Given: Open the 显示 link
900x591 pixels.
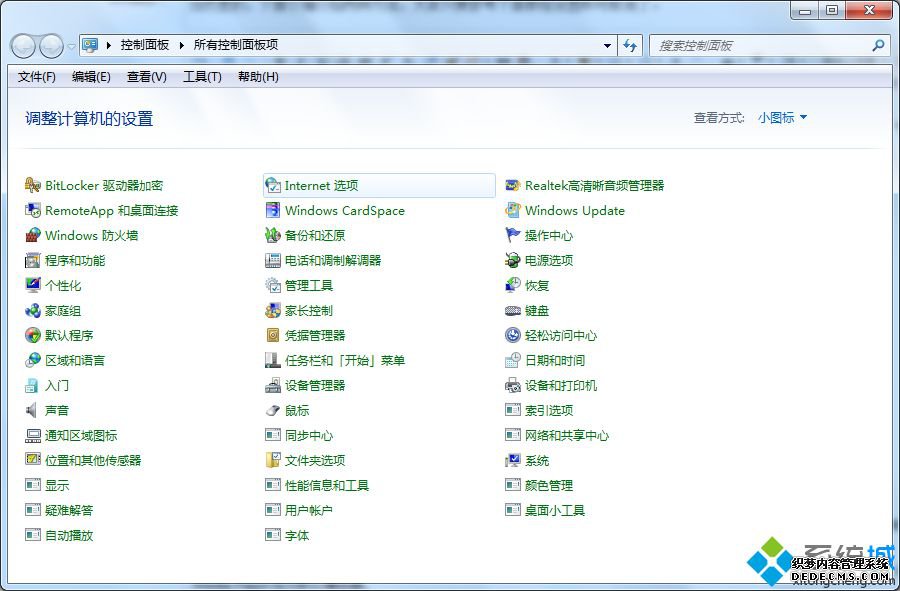Looking at the screenshot, I should click(57, 485).
